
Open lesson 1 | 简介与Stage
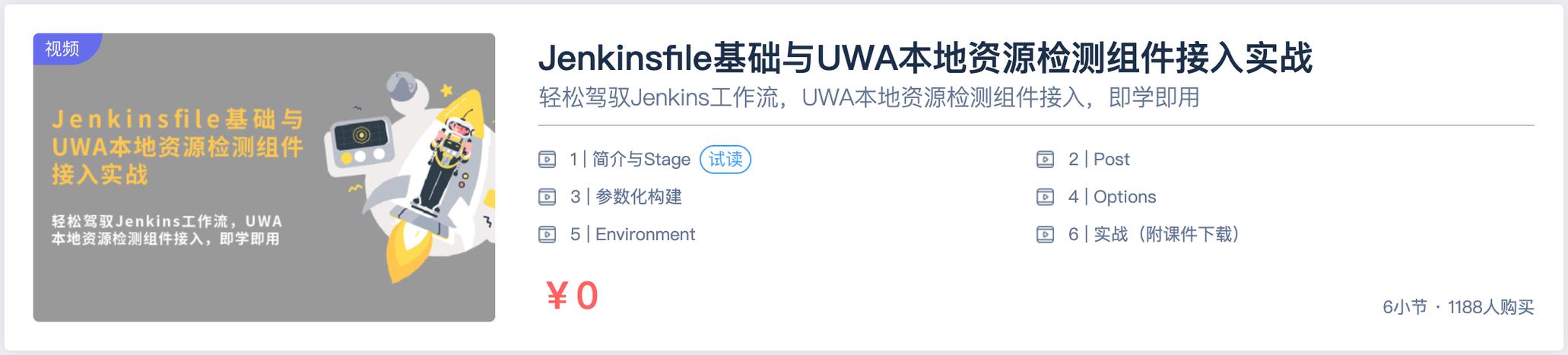pos(630,160)
